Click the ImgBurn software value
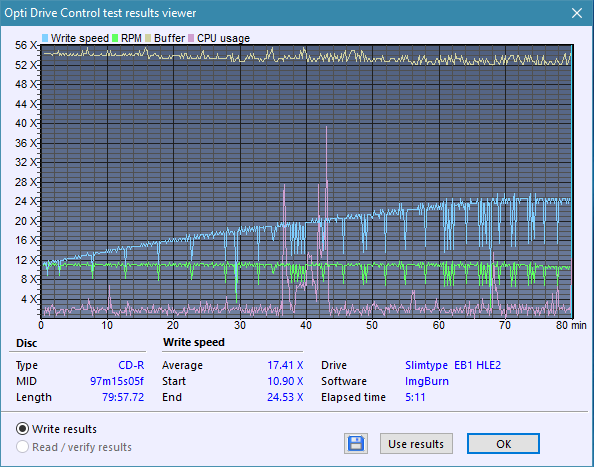Viewport: 594px width, 467px height. pos(427,381)
